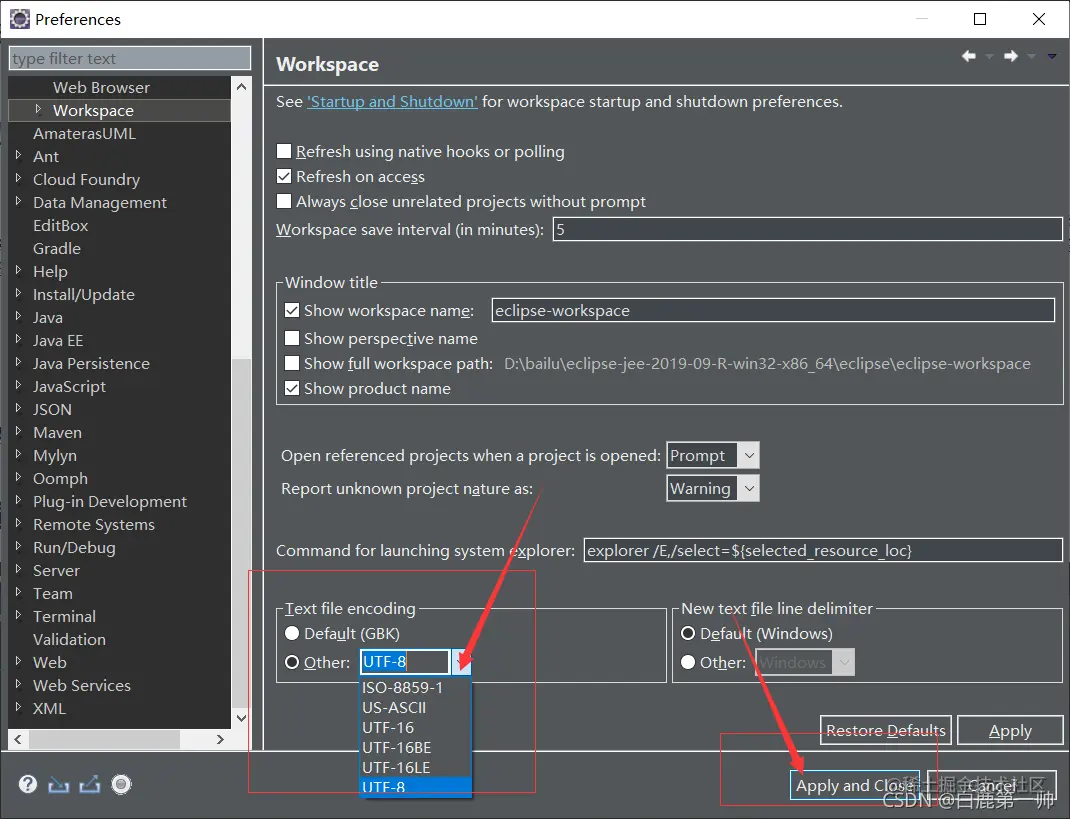Image resolution: width=1070 pixels, height=819 pixels.
Task: Select Validation in preferences tree
Action: point(69,640)
